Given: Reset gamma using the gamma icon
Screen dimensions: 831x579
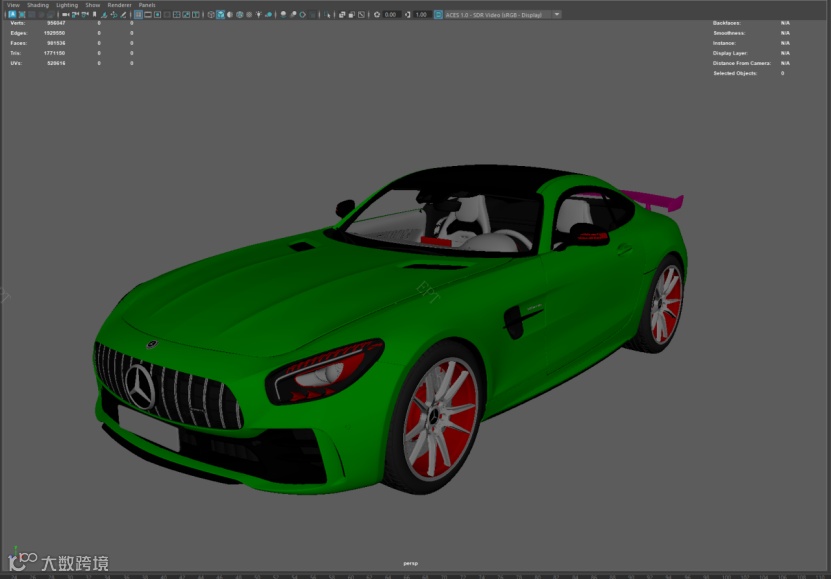Looking at the screenshot, I should click(408, 15).
